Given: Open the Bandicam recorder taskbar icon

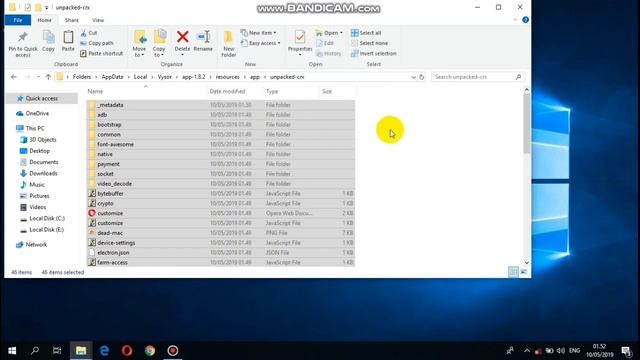Looking at the screenshot, I should [x=173, y=351].
